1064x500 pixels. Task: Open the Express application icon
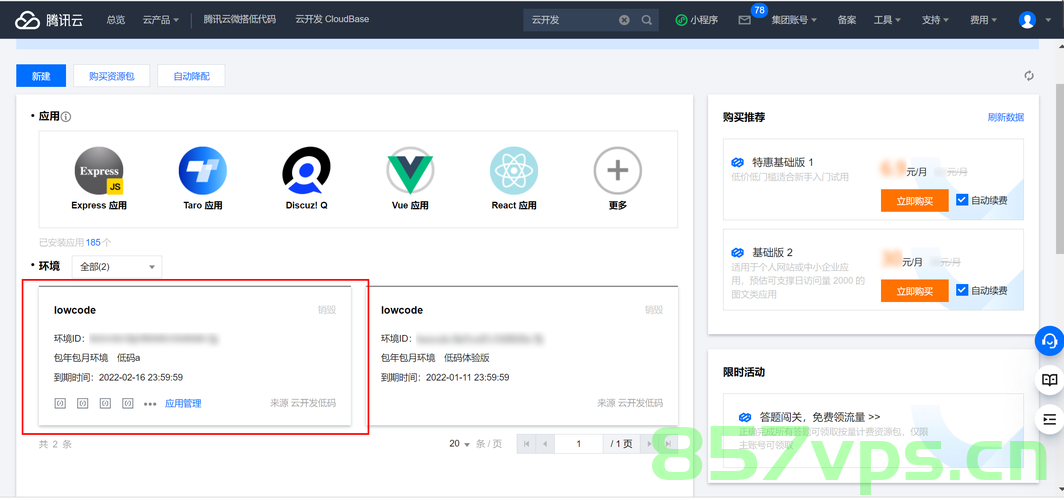[x=99, y=170]
